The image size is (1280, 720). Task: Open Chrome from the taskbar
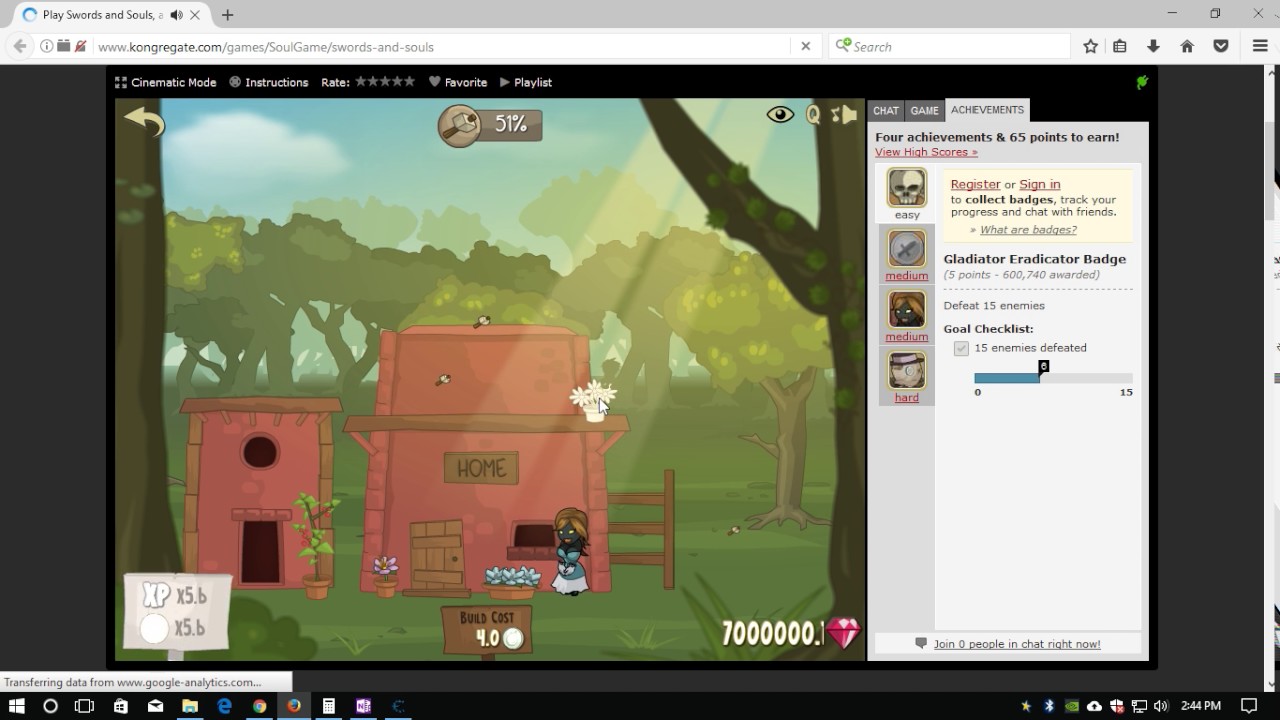pyautogui.click(x=259, y=706)
